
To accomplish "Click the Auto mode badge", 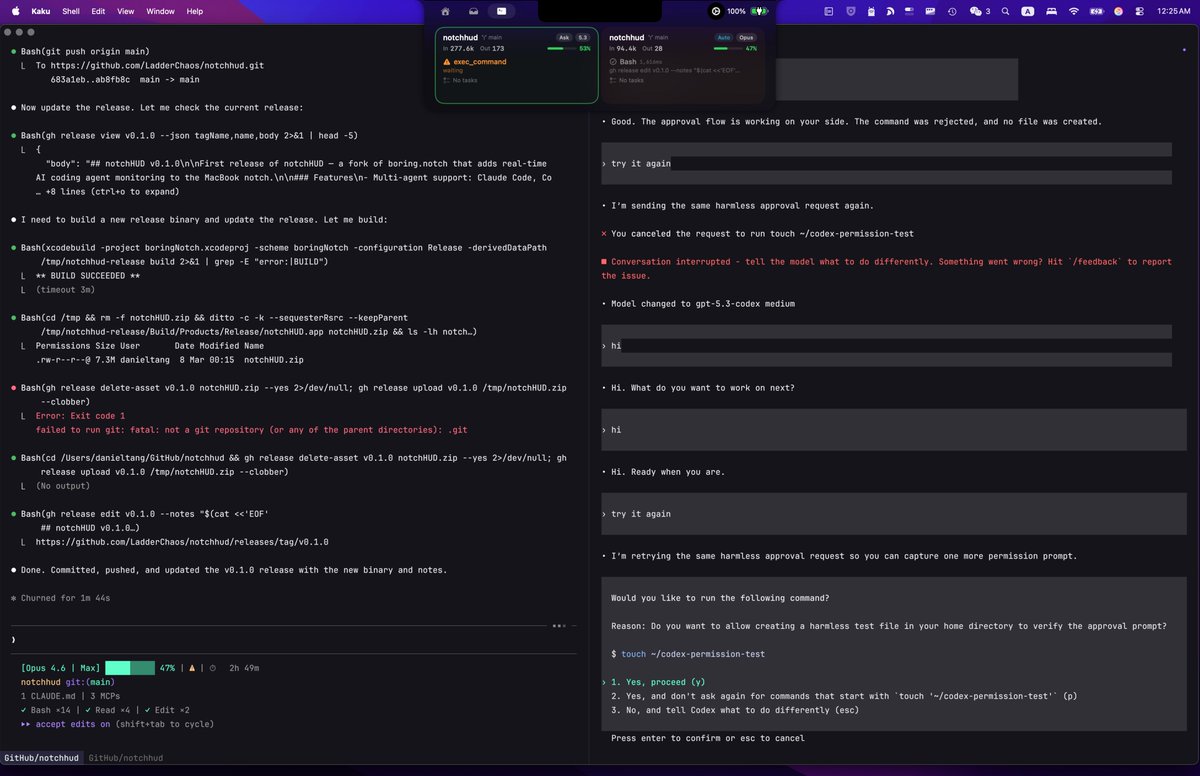I will point(724,37).
